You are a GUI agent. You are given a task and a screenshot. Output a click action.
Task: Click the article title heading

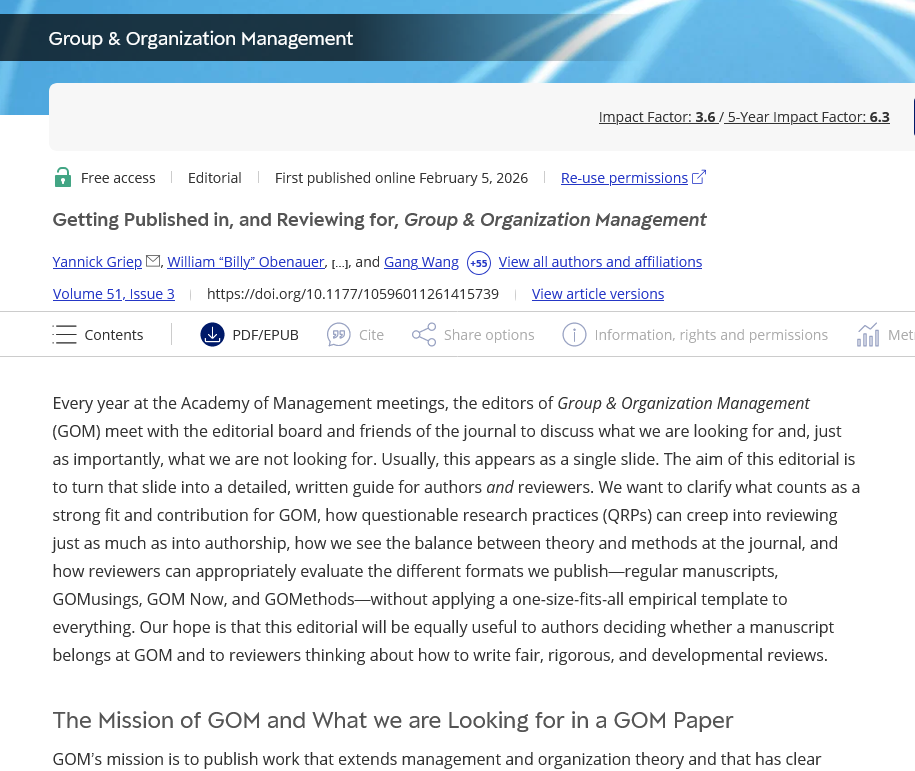click(379, 220)
